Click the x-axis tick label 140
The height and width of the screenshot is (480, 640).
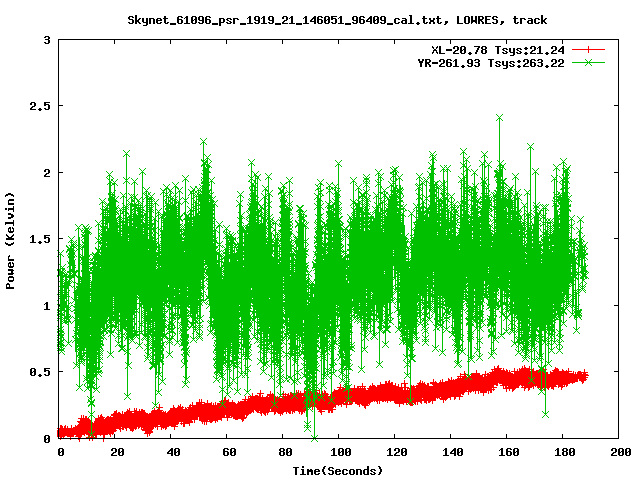pos(453,452)
